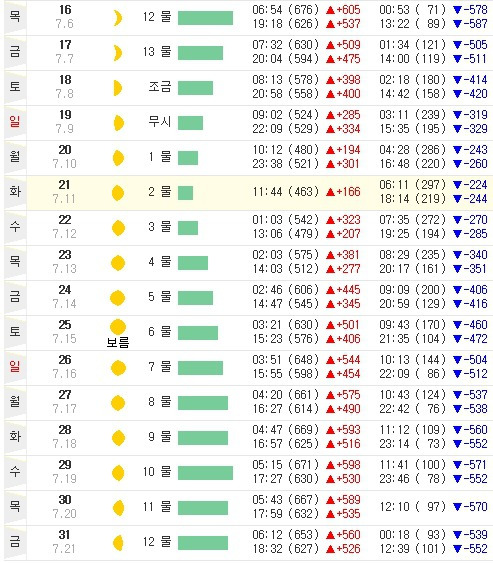Click the red 일 weekday tab for day 19

[15, 122]
